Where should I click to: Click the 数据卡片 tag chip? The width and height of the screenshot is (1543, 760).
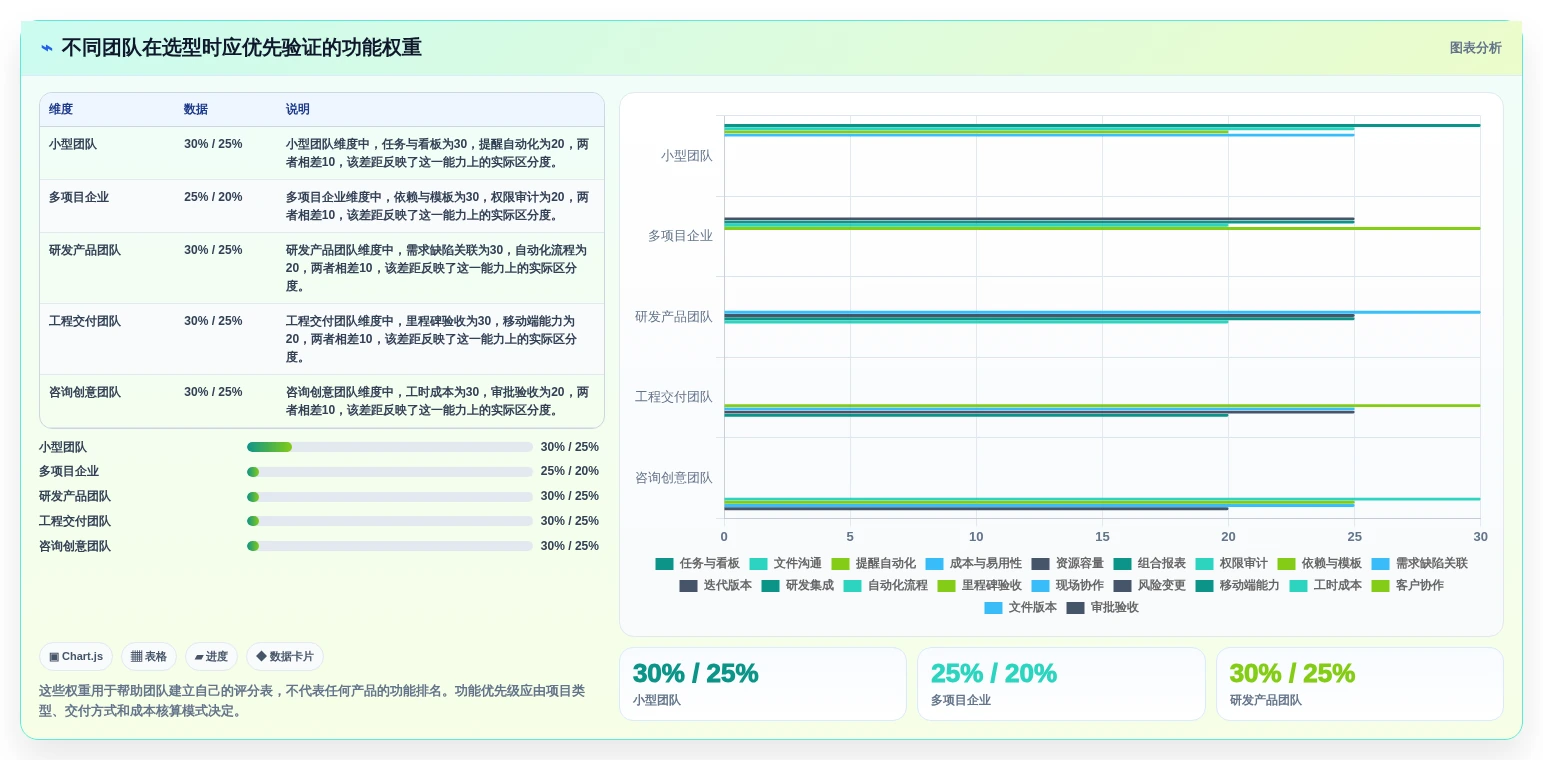pyautogui.click(x=285, y=657)
